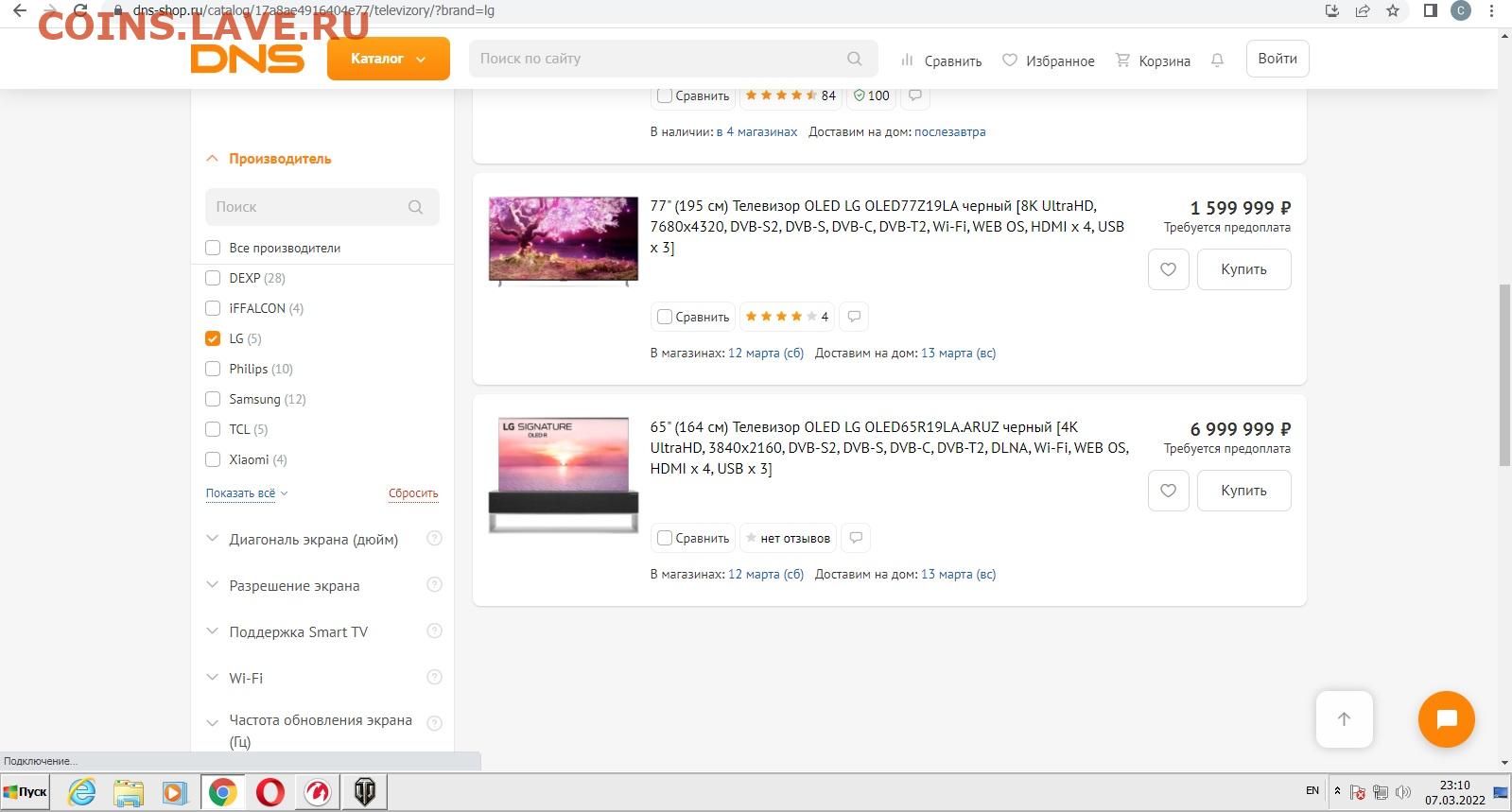Open the Windows Пуск start menu
The image size is (1512, 812).
click(x=26, y=792)
